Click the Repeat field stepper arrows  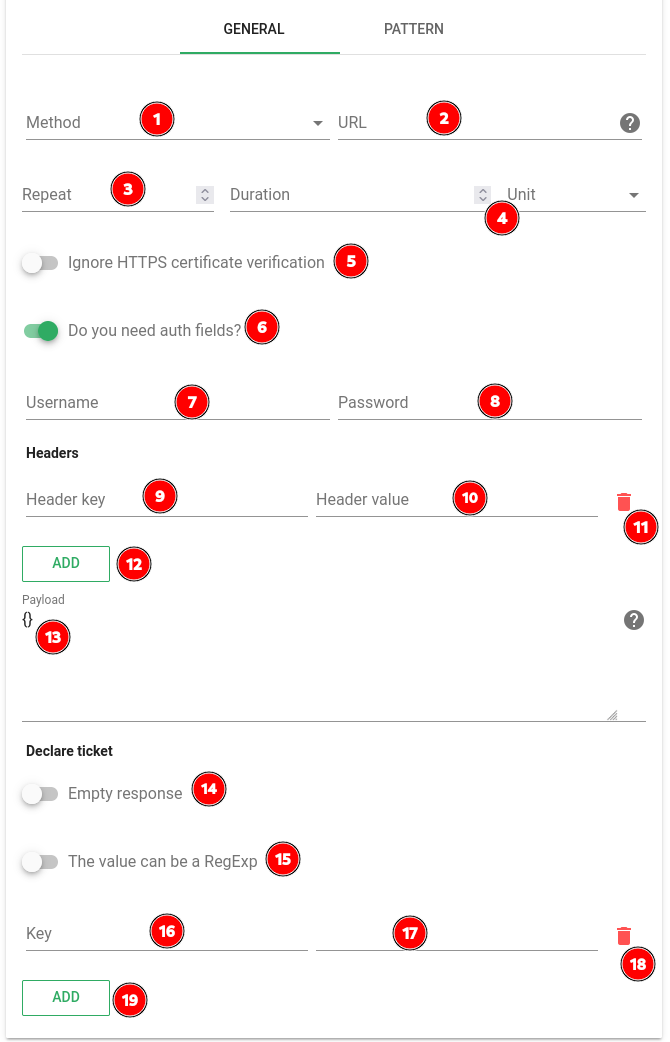[205, 195]
